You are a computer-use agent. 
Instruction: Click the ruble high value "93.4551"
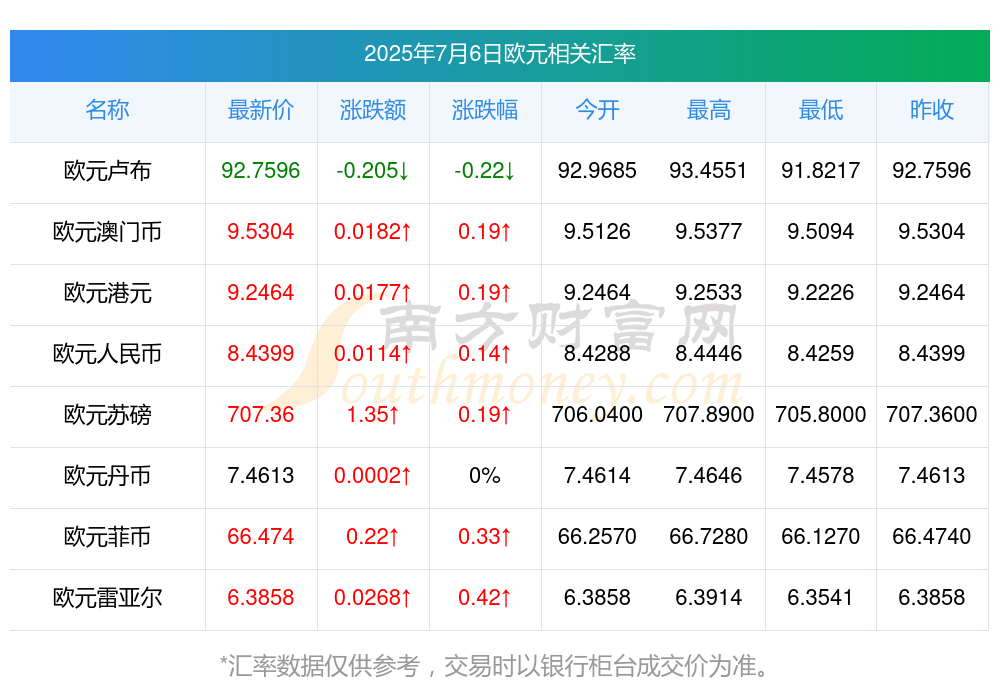pos(709,170)
